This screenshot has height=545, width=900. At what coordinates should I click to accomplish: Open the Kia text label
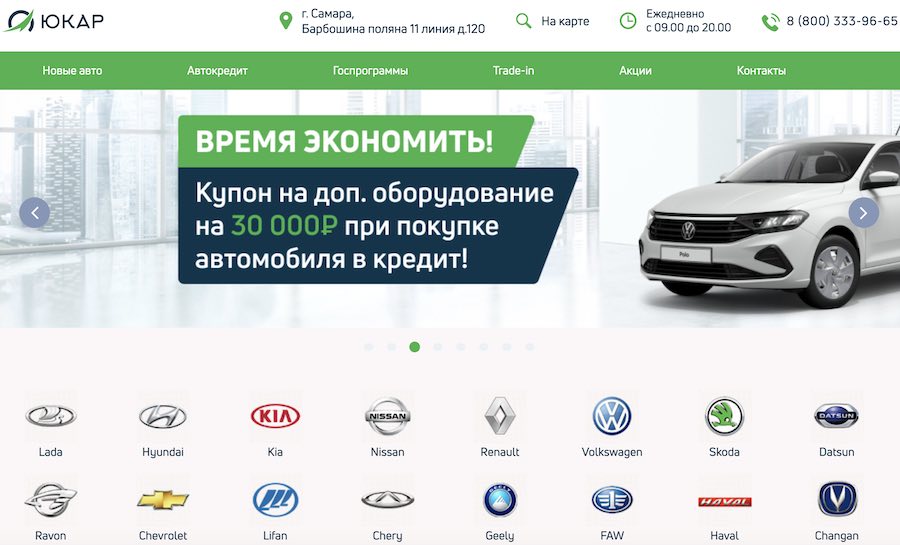(275, 452)
